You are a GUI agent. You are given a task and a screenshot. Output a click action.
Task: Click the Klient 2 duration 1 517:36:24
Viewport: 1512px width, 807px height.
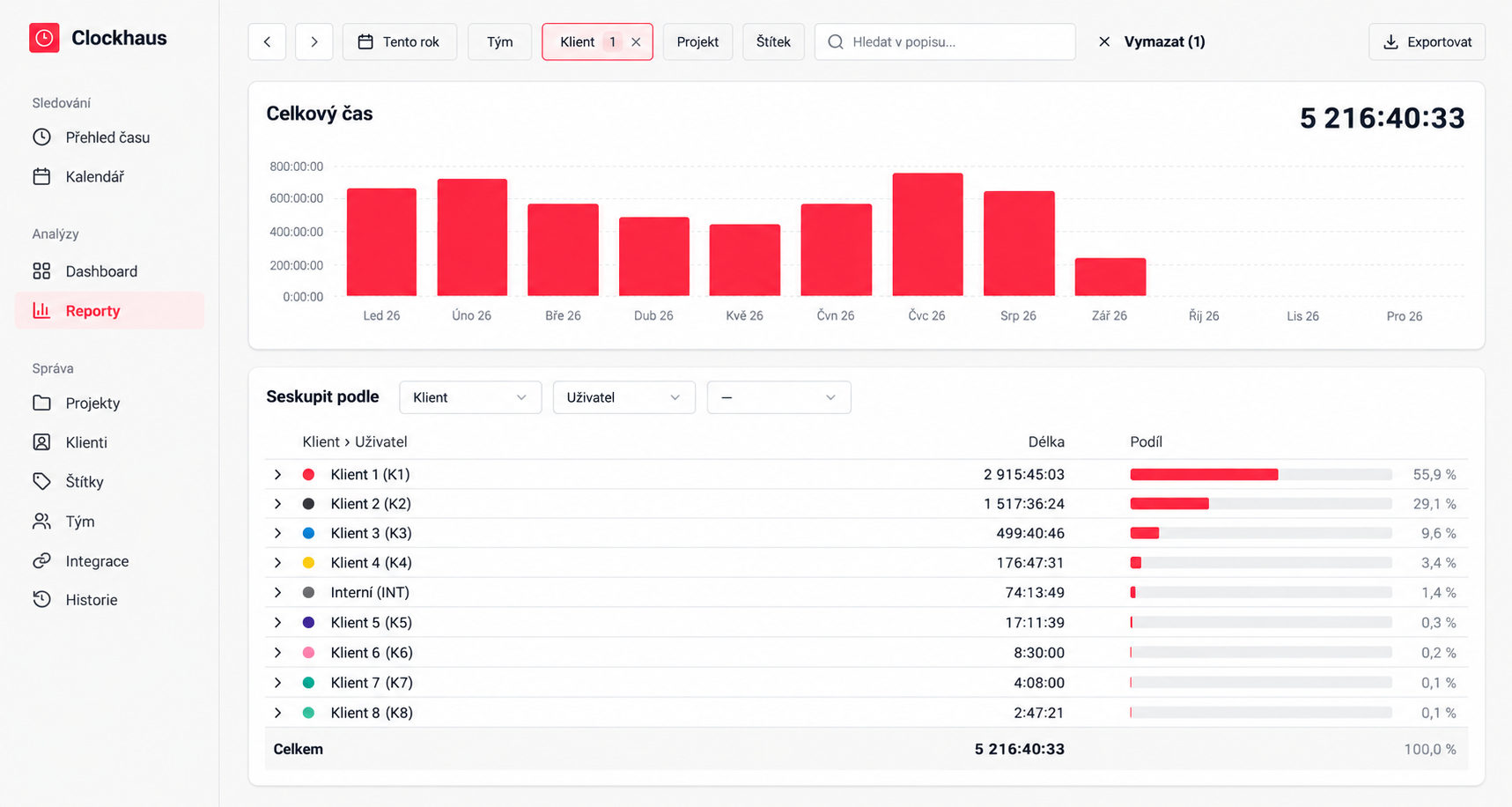point(1024,504)
